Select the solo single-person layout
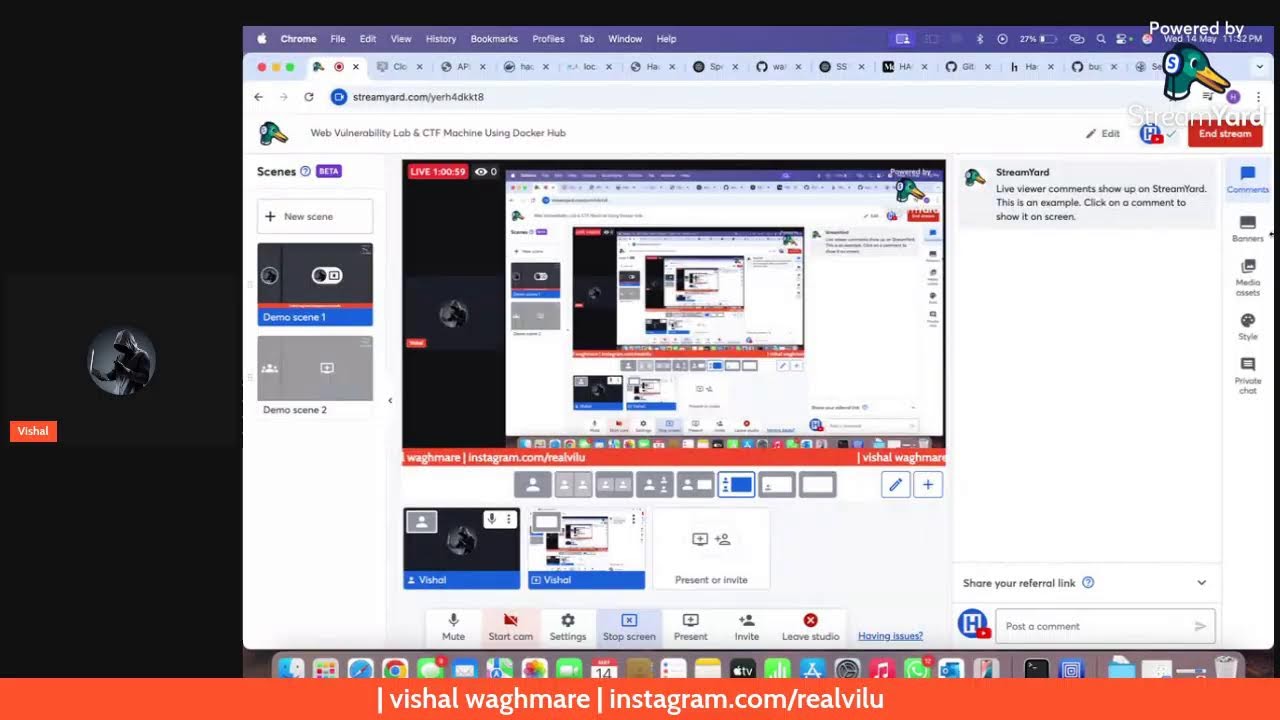This screenshot has height=720, width=1280. pyautogui.click(x=533, y=485)
